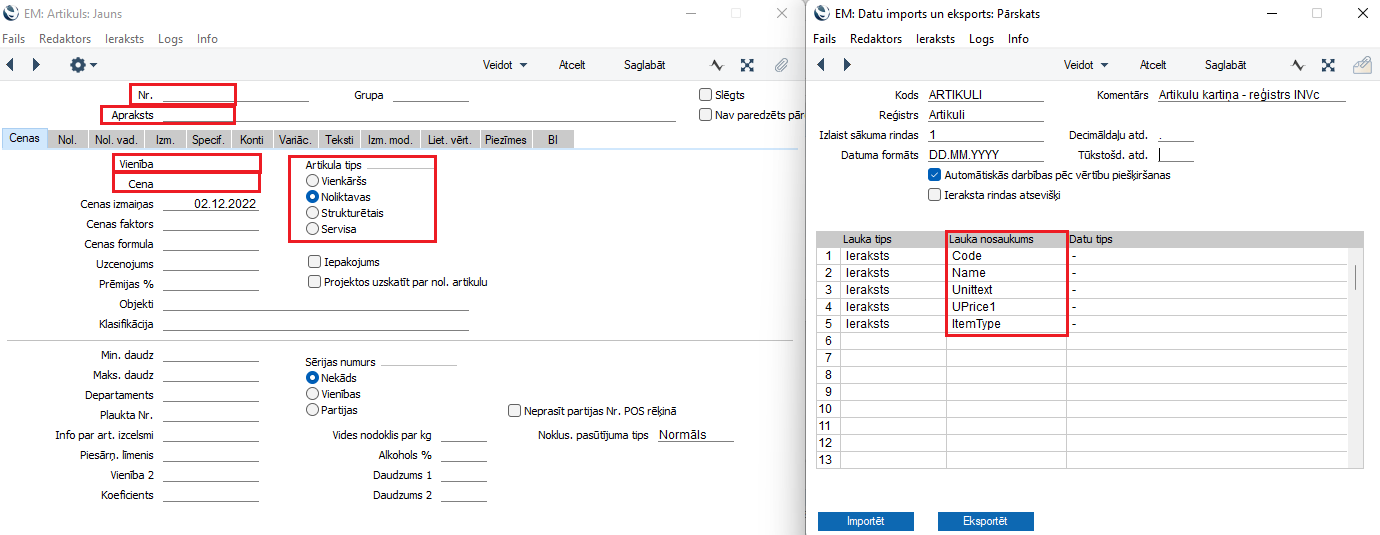Uncheck Automātiskās darbības pēc vērtību piešķiršanas

tap(934, 175)
